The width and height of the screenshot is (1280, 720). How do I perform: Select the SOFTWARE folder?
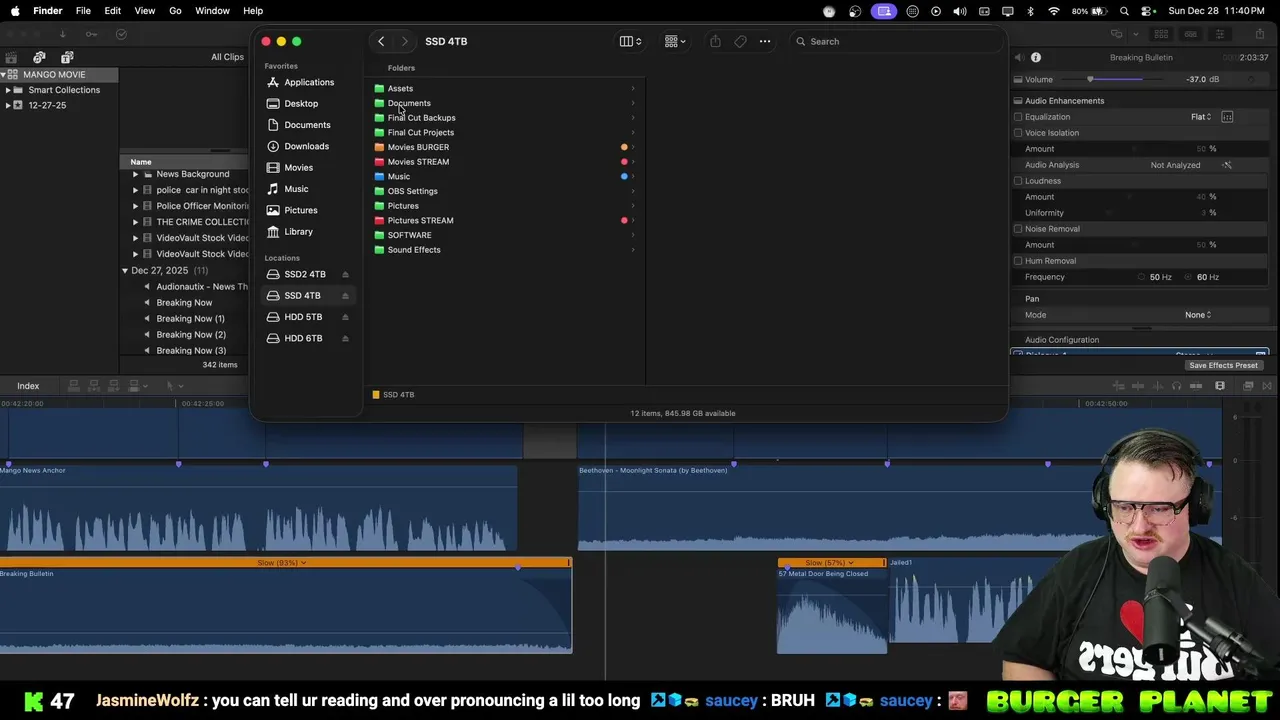pos(505,235)
